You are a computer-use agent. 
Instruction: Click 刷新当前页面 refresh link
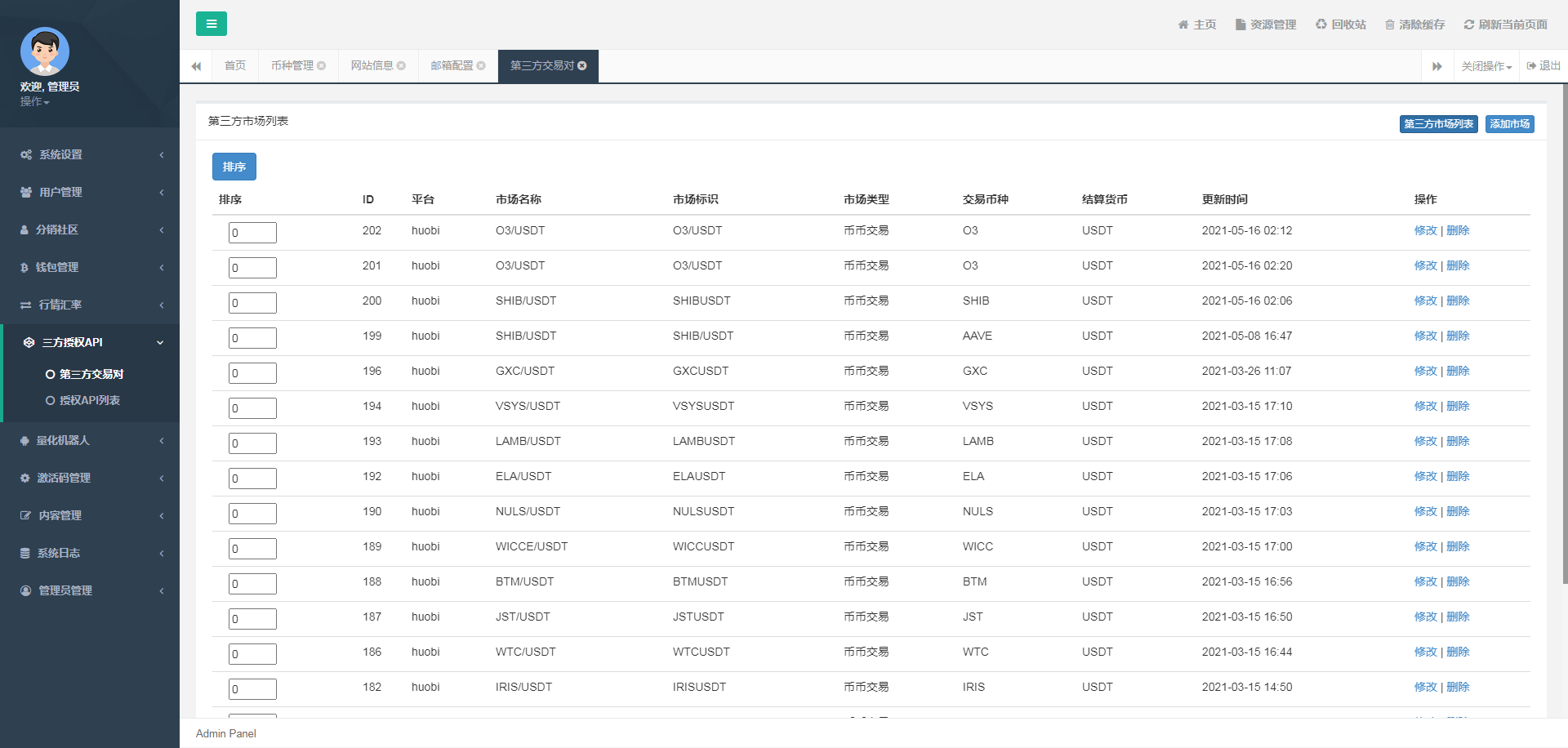[x=1506, y=24]
